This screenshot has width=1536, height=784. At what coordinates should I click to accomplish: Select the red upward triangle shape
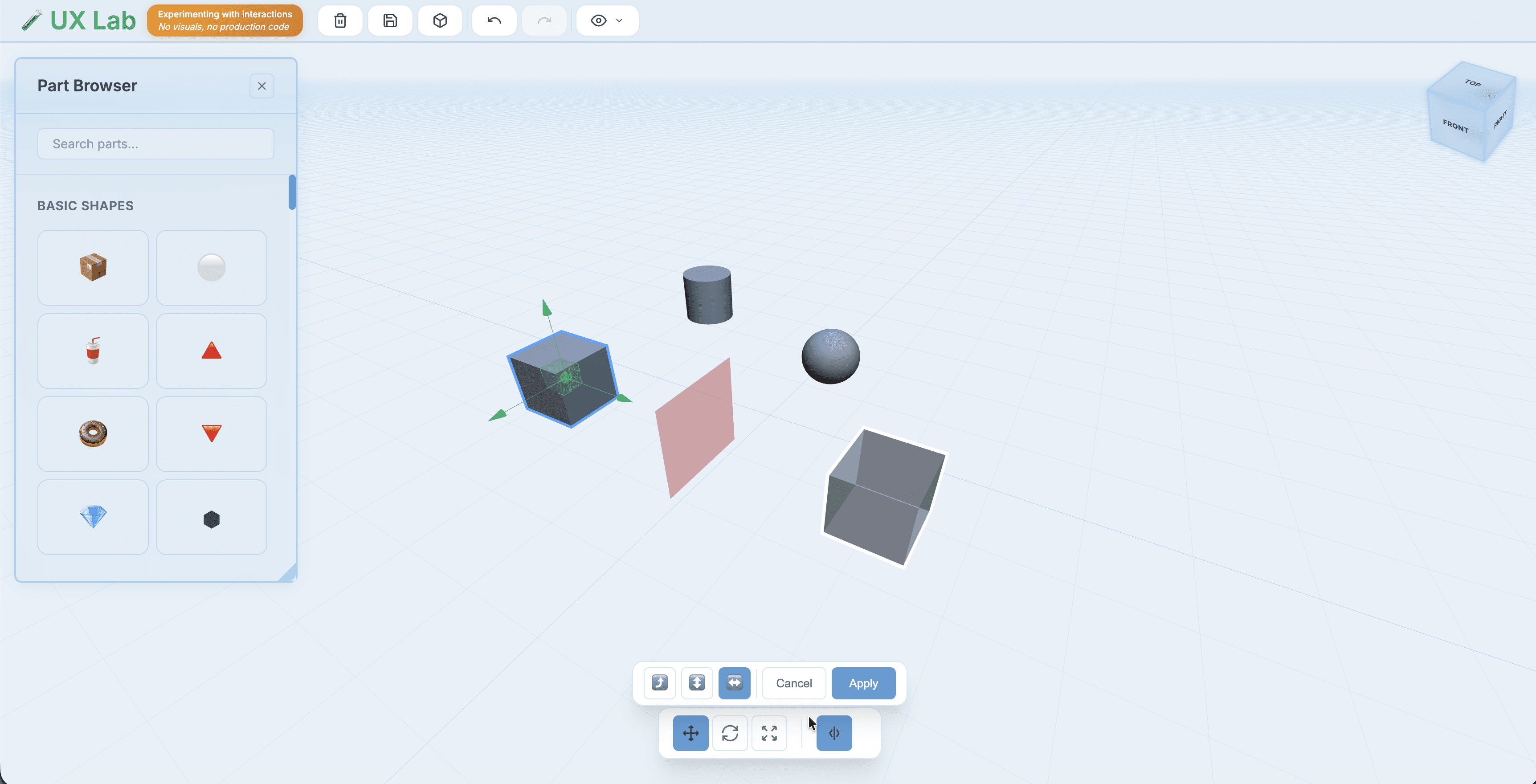[x=211, y=351]
